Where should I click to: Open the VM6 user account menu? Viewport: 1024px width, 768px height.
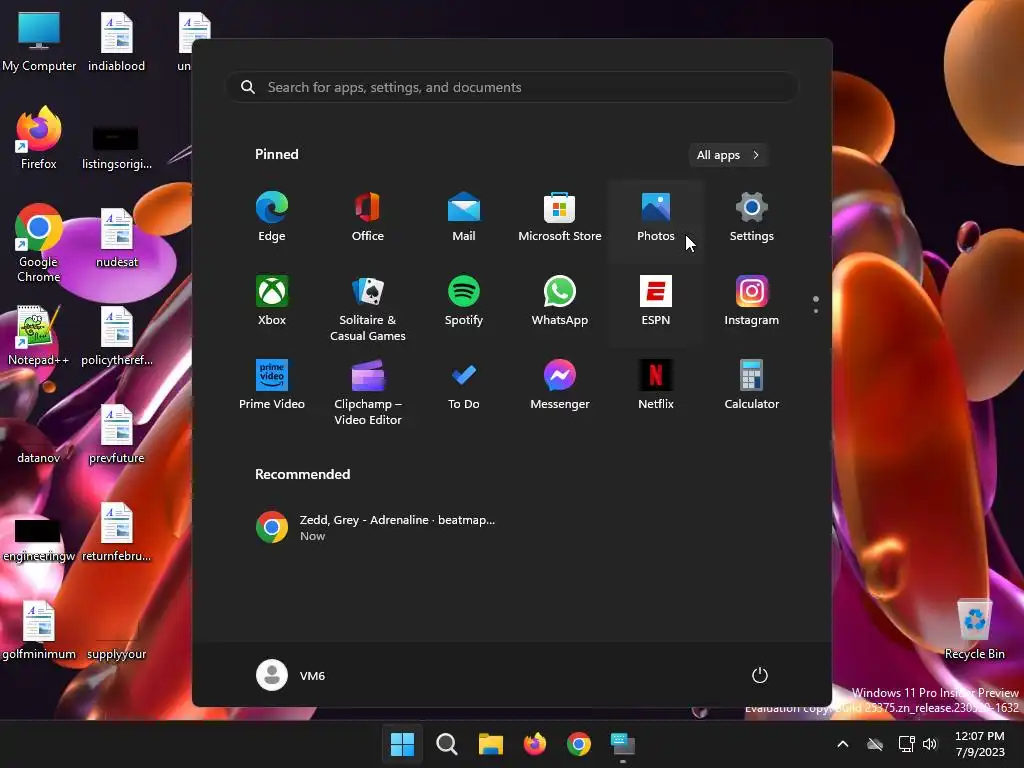point(291,675)
